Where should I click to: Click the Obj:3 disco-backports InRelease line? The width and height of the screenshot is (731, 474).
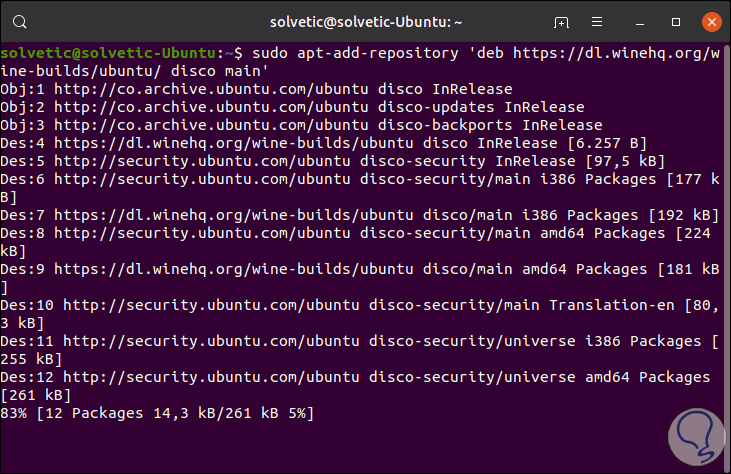(301, 125)
